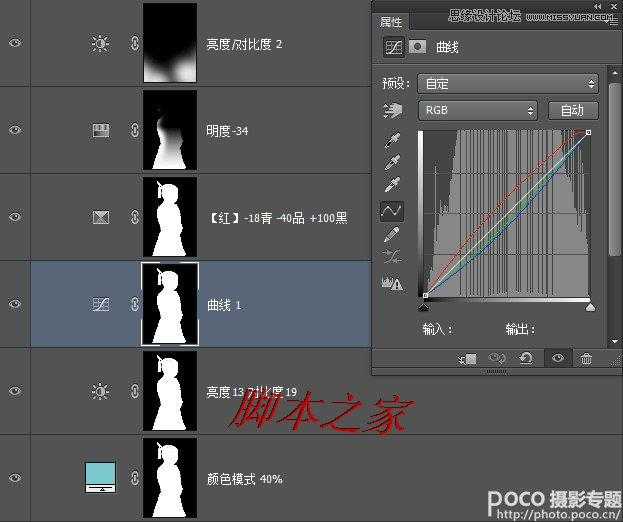Select mask thumbnail of 颜色模式 40% layer

click(170, 478)
